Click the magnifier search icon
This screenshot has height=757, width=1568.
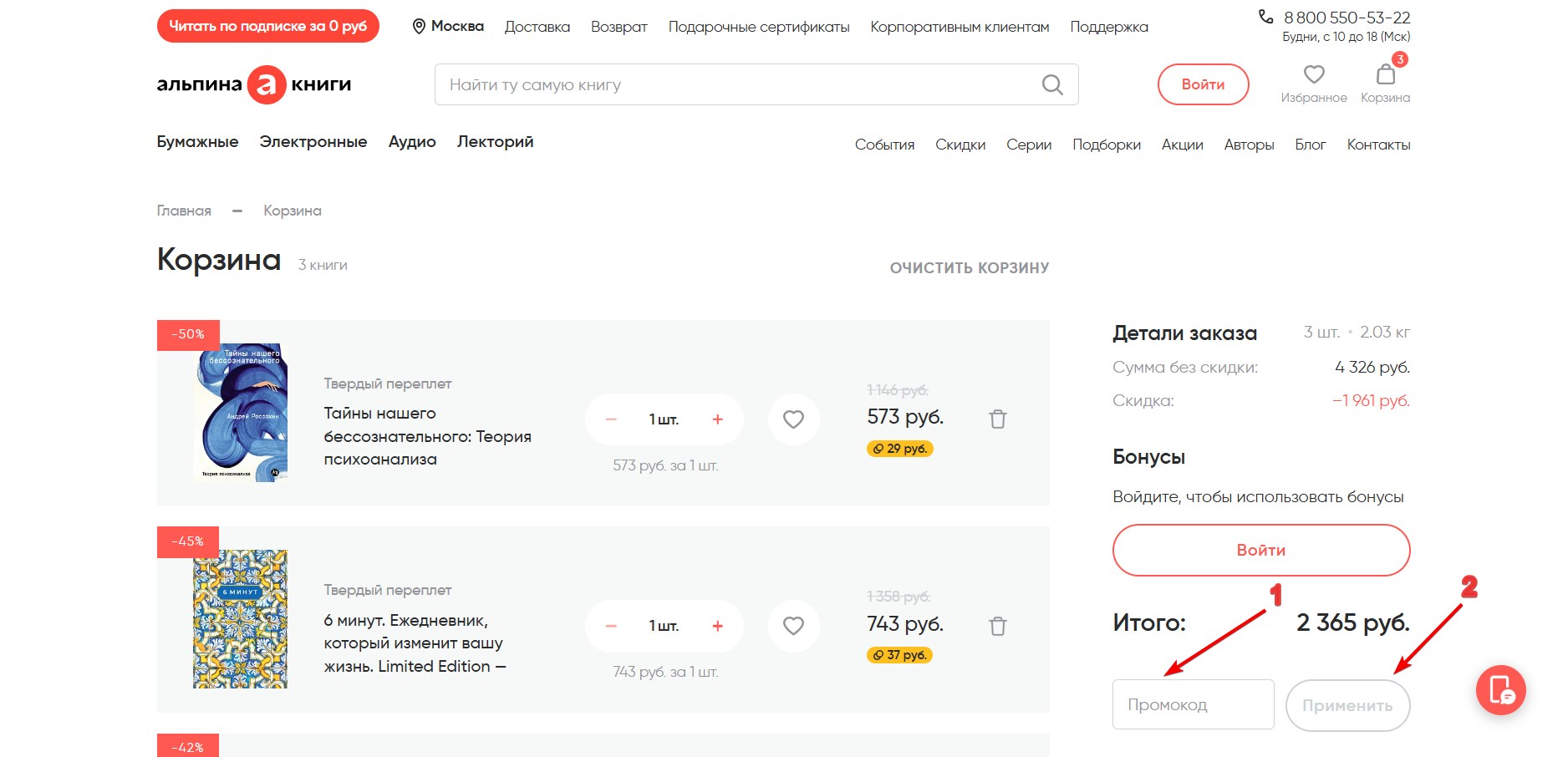pyautogui.click(x=1052, y=84)
